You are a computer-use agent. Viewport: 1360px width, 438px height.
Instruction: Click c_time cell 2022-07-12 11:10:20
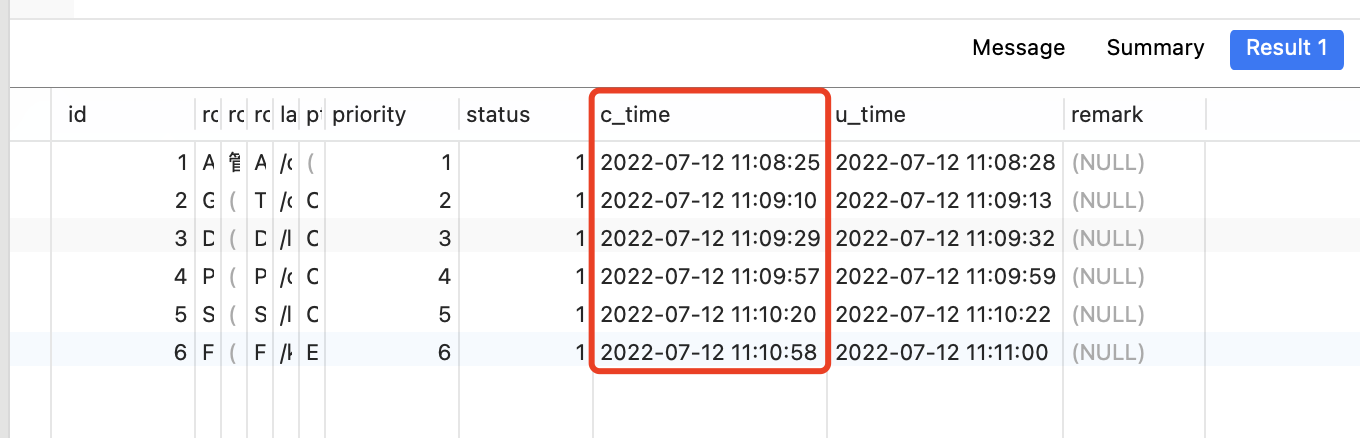(x=709, y=315)
